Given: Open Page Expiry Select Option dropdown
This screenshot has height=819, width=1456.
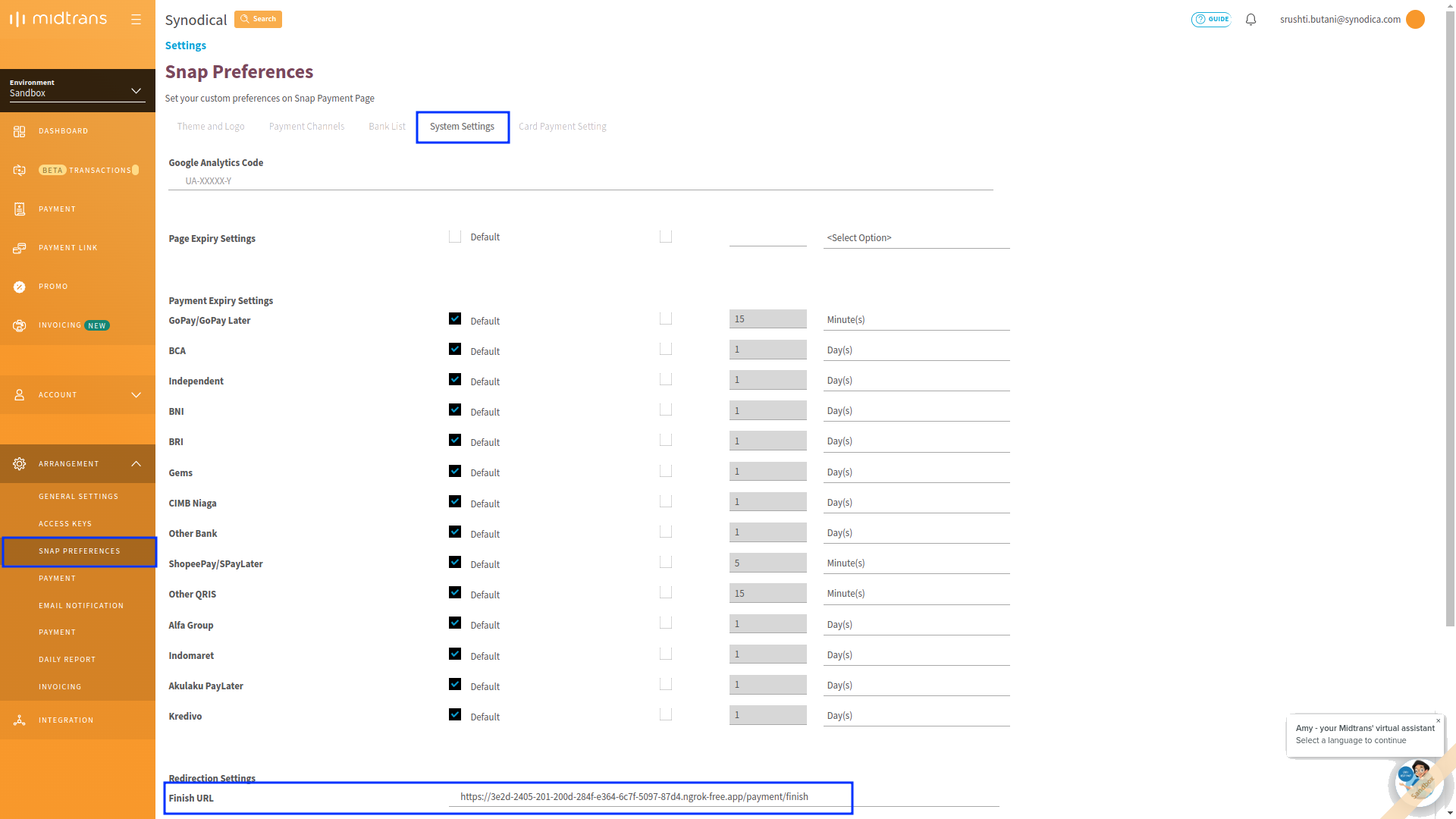Looking at the screenshot, I should pos(916,238).
